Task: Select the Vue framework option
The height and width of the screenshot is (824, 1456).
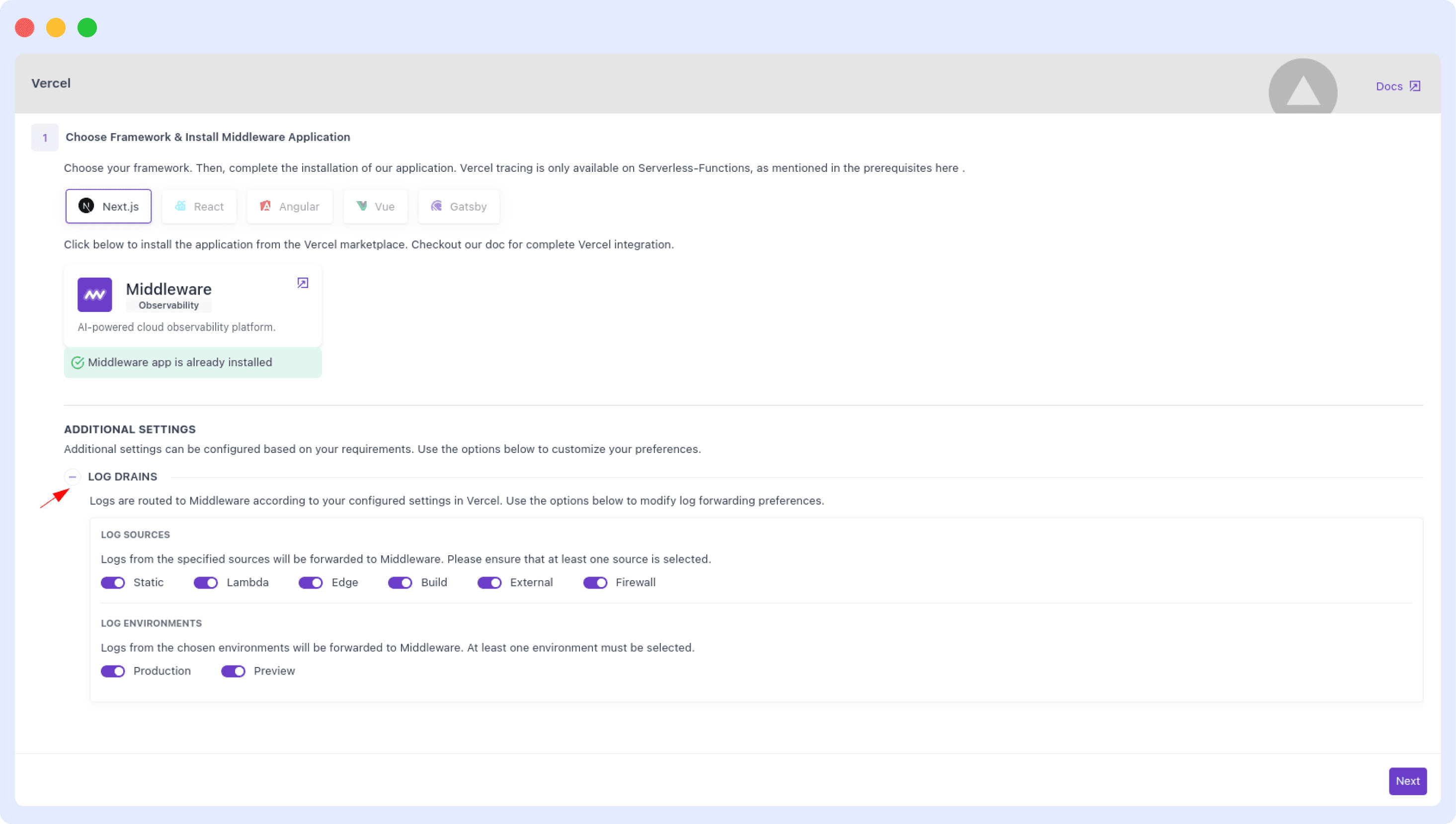Action: tap(375, 207)
